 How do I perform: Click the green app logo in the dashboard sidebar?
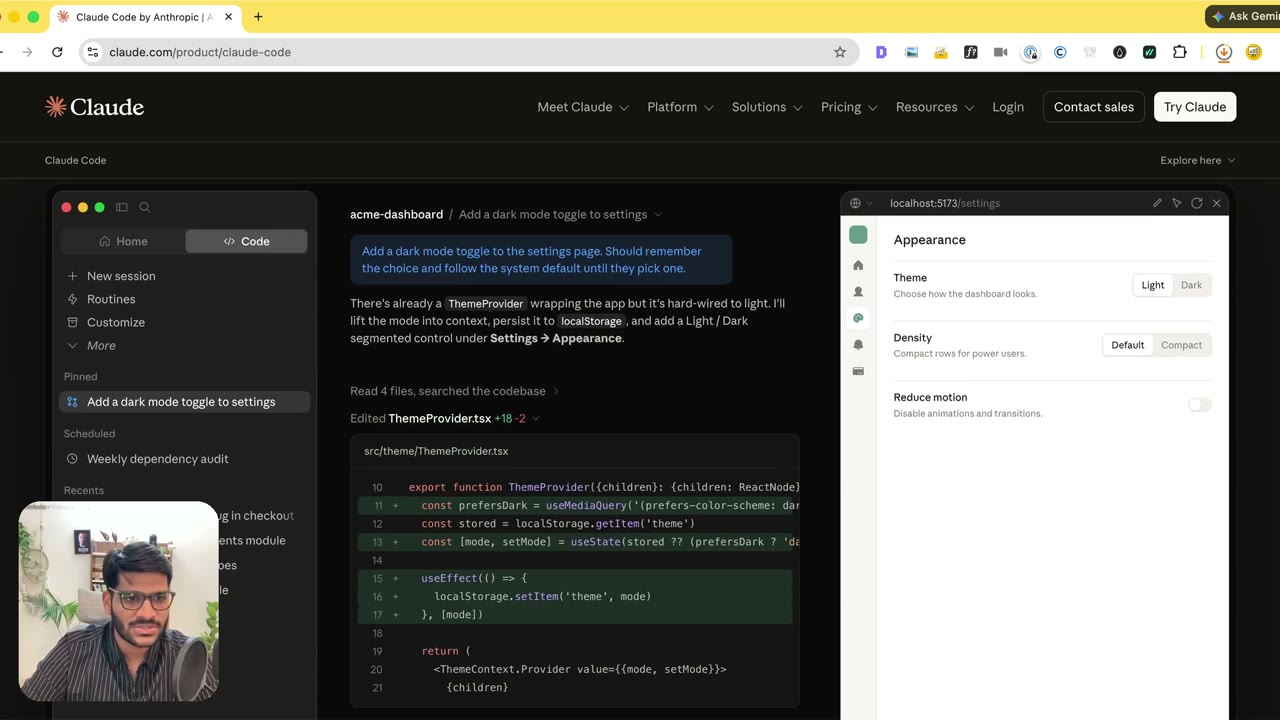click(x=858, y=235)
